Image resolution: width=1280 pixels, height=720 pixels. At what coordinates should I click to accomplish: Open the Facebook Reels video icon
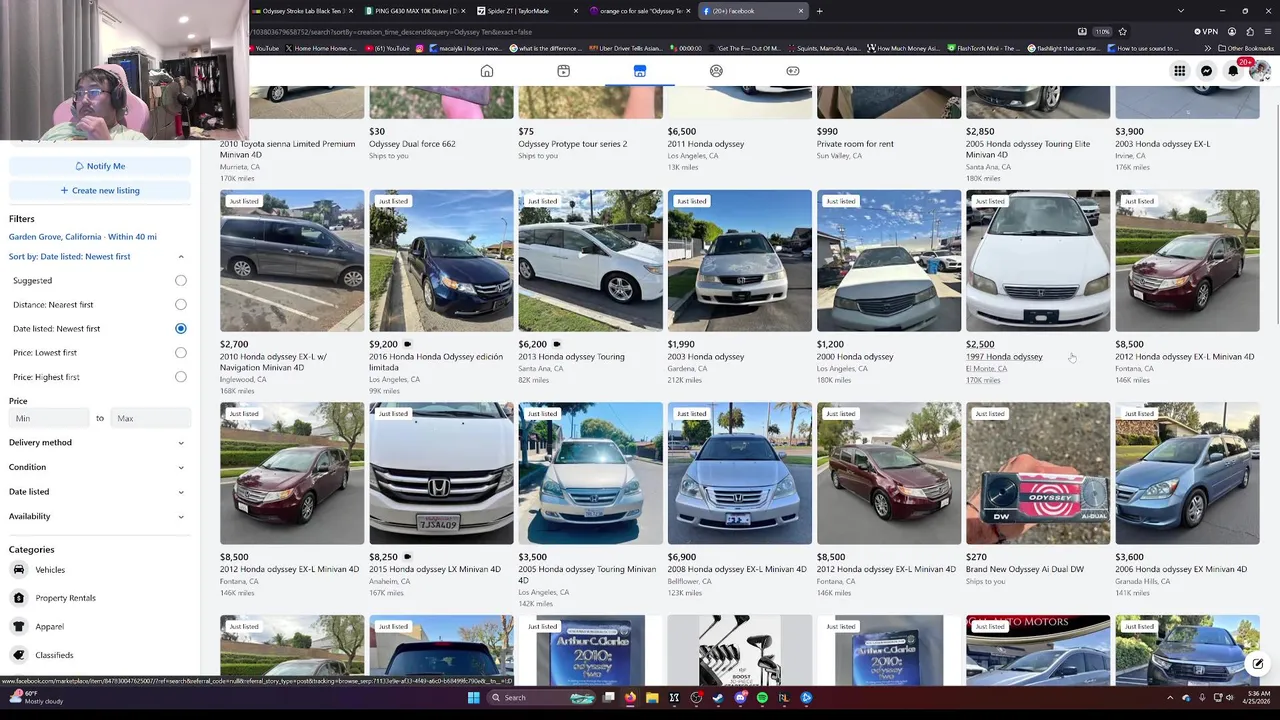[x=563, y=71]
